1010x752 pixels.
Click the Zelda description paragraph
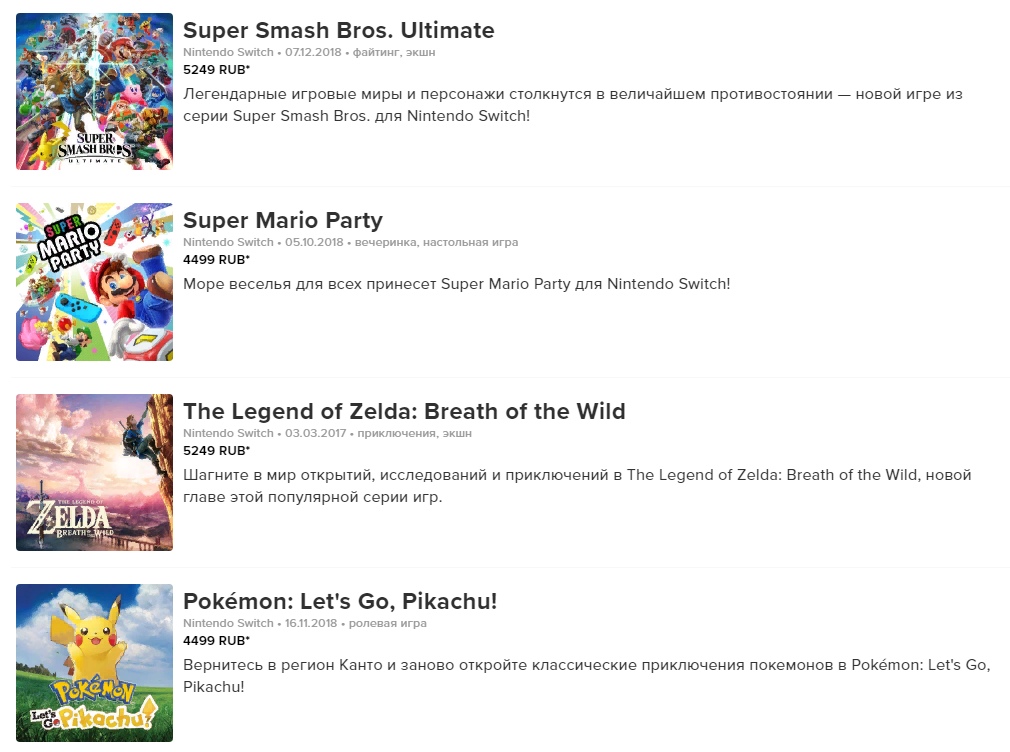pyautogui.click(x=576, y=485)
